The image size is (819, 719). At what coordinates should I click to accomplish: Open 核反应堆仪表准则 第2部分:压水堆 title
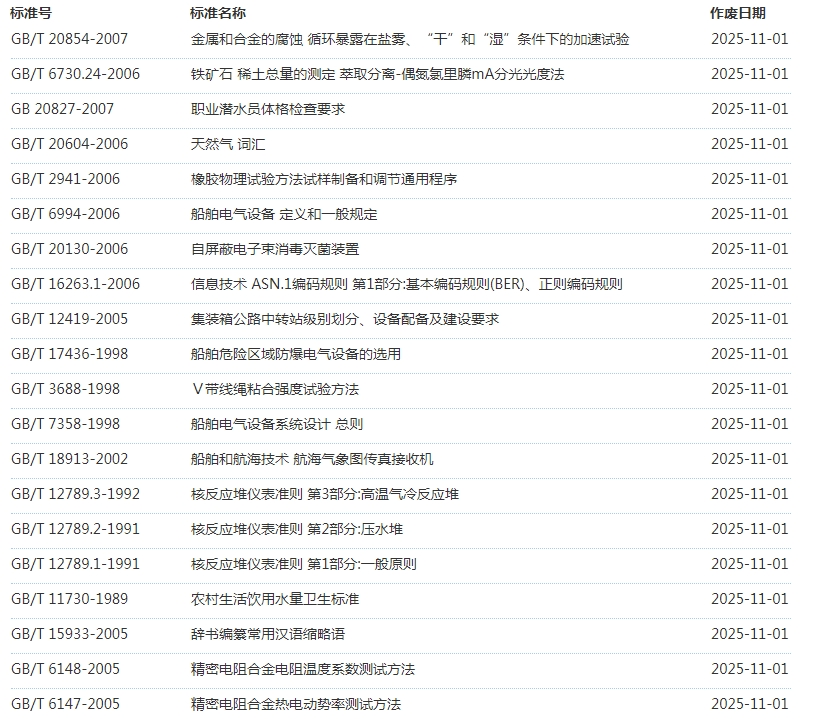pos(296,529)
